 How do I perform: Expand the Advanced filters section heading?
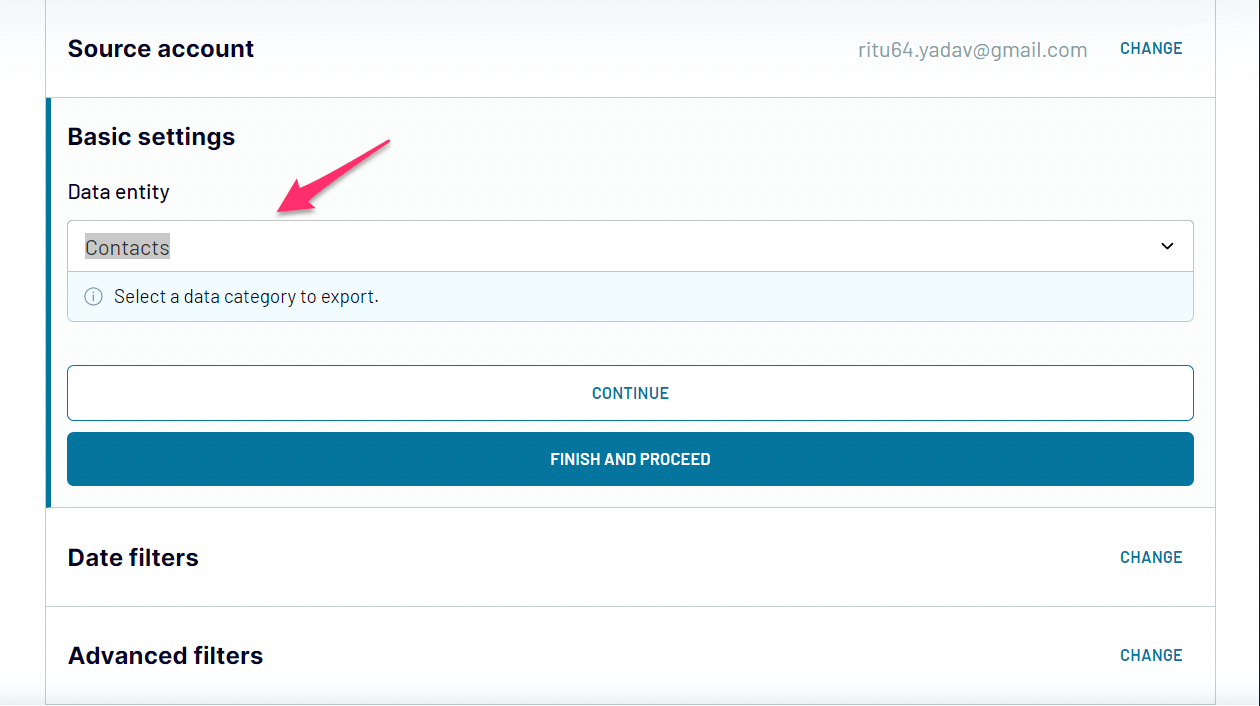165,656
